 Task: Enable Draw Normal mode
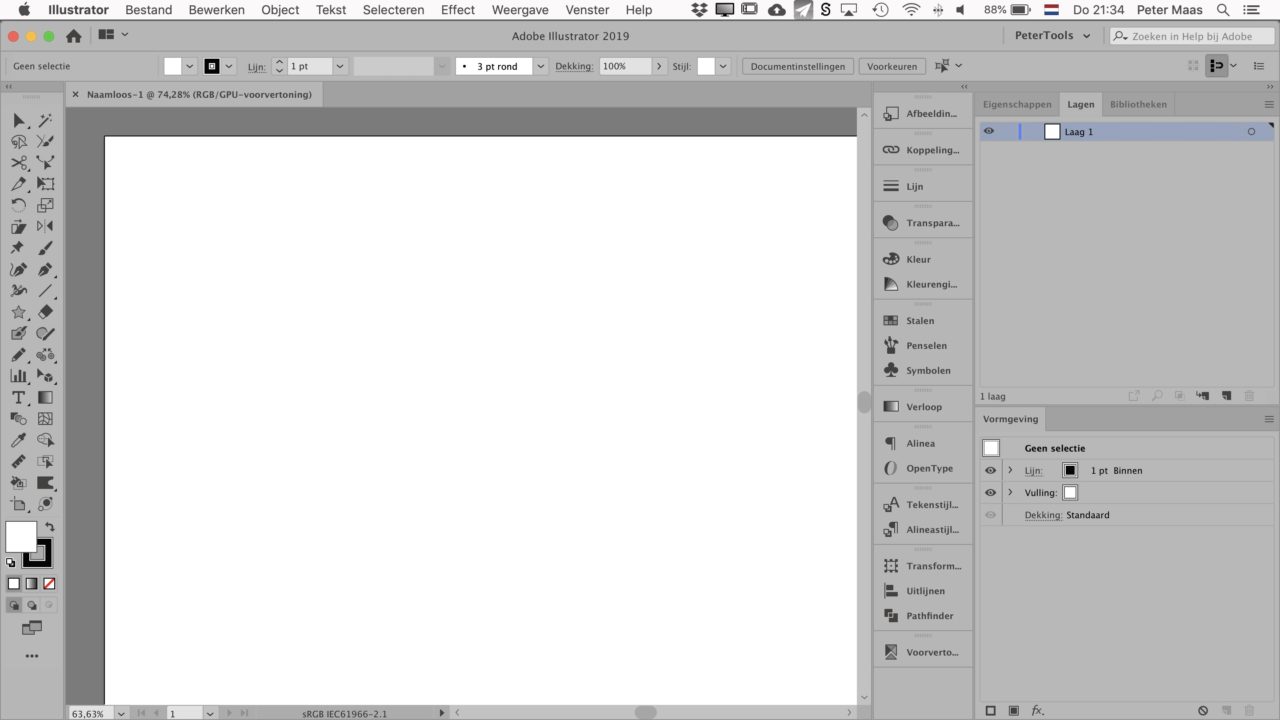click(14, 605)
